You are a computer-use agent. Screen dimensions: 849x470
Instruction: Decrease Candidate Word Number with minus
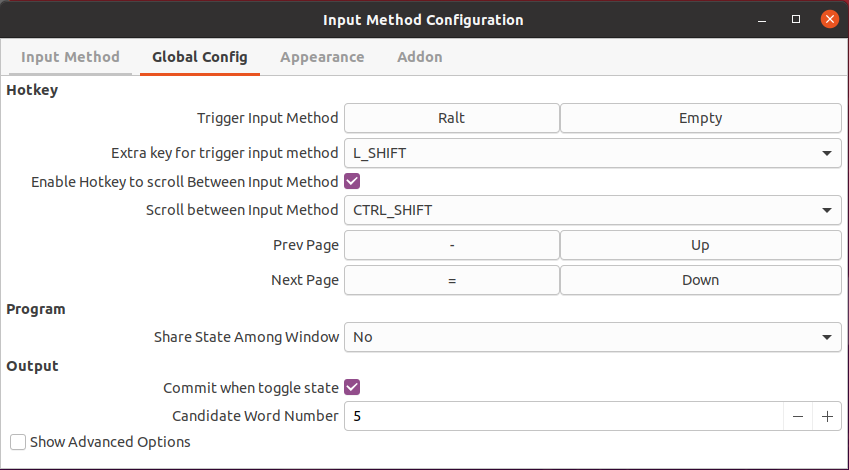click(798, 416)
